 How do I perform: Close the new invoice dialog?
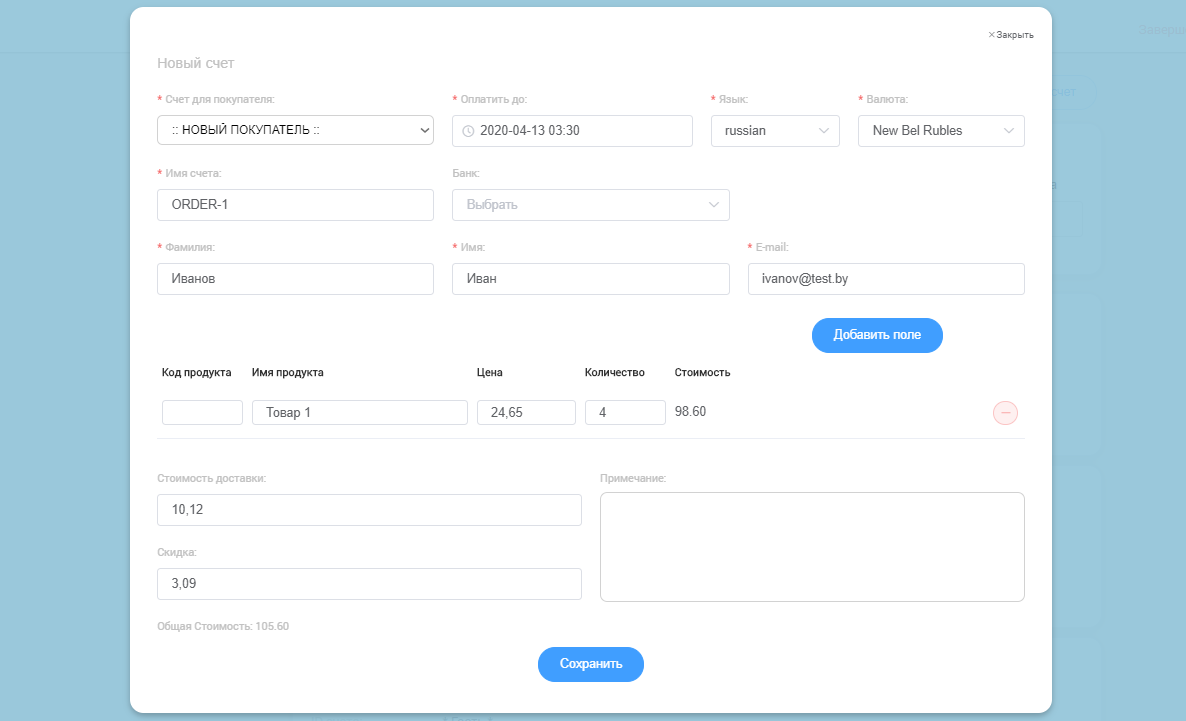[x=1011, y=35]
